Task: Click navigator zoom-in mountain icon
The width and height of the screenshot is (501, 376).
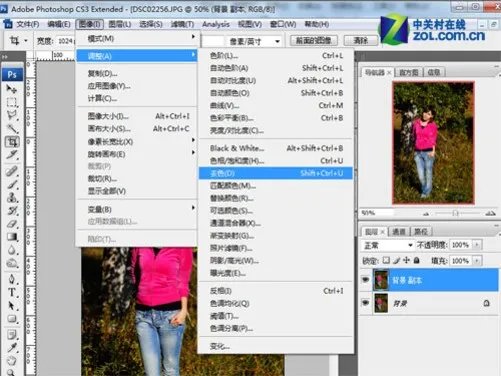Action: 490,213
